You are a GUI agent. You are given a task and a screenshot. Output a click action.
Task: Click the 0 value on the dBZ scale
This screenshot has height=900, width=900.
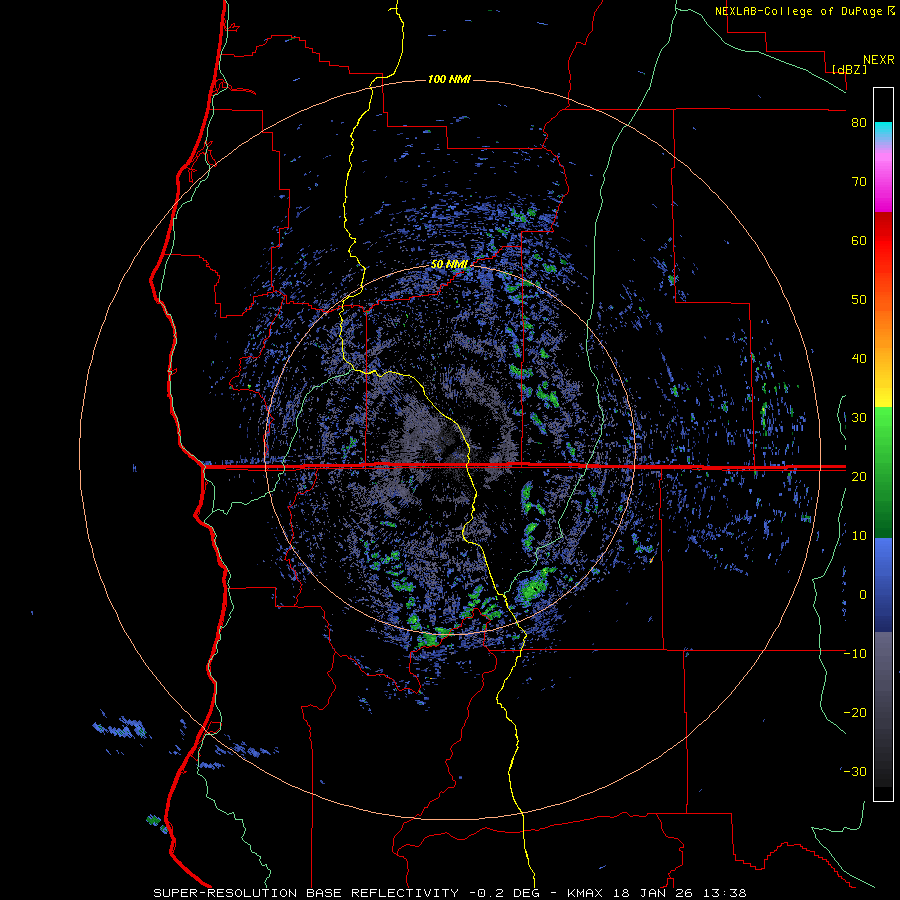coord(863,595)
